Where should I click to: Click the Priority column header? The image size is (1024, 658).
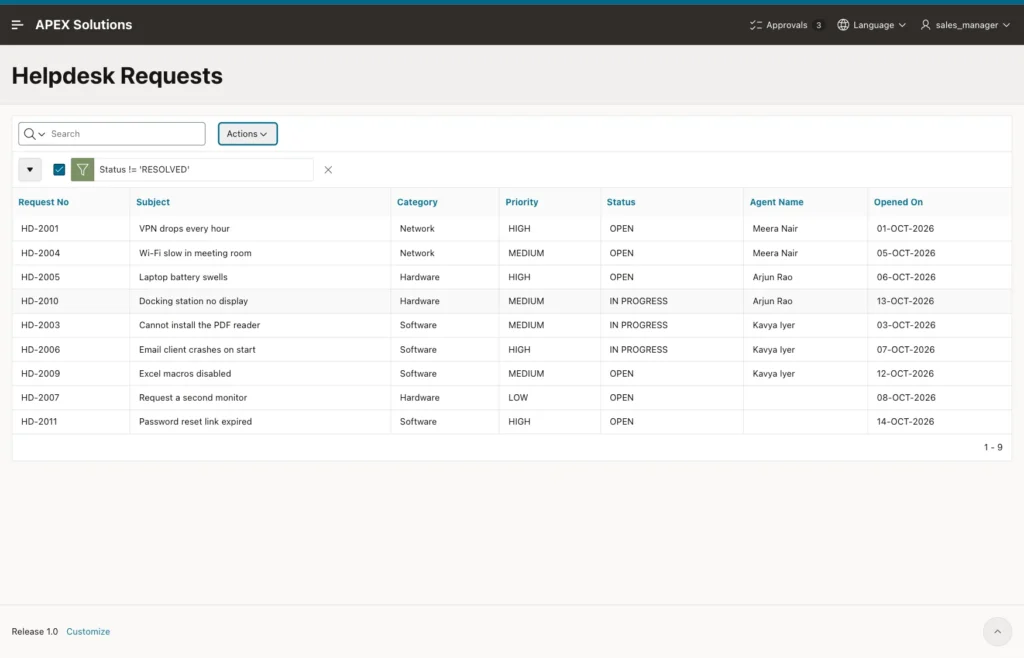tap(522, 202)
